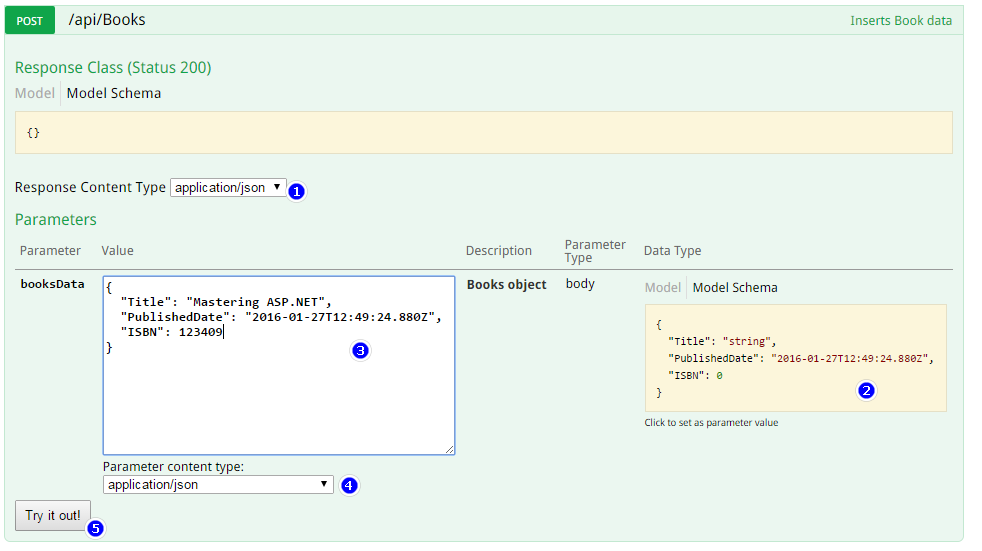The image size is (982, 551).
Task: Click the blue number 5 marker
Action: [96, 529]
